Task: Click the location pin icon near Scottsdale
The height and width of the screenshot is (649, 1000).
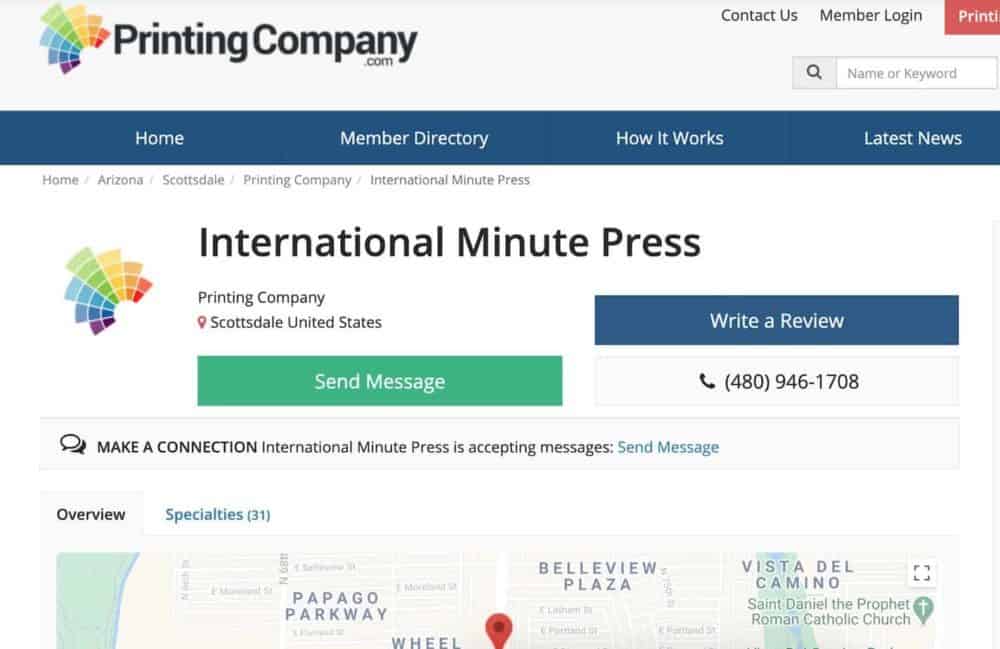Action: click(x=204, y=322)
